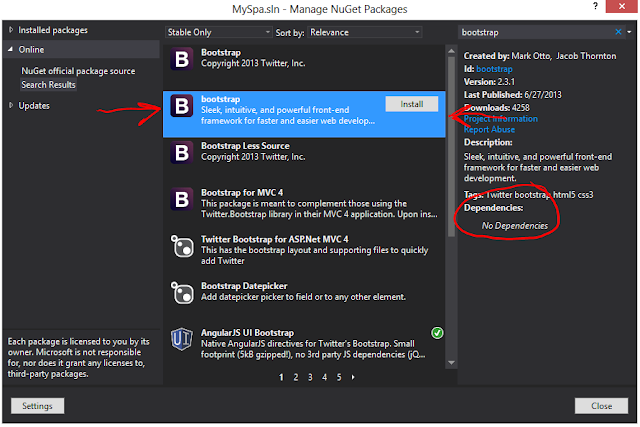This screenshot has height=427, width=640.
Task: Click the Twitter Bootstrap for ASP.Net MVC 4 icon
Action: coord(182,246)
